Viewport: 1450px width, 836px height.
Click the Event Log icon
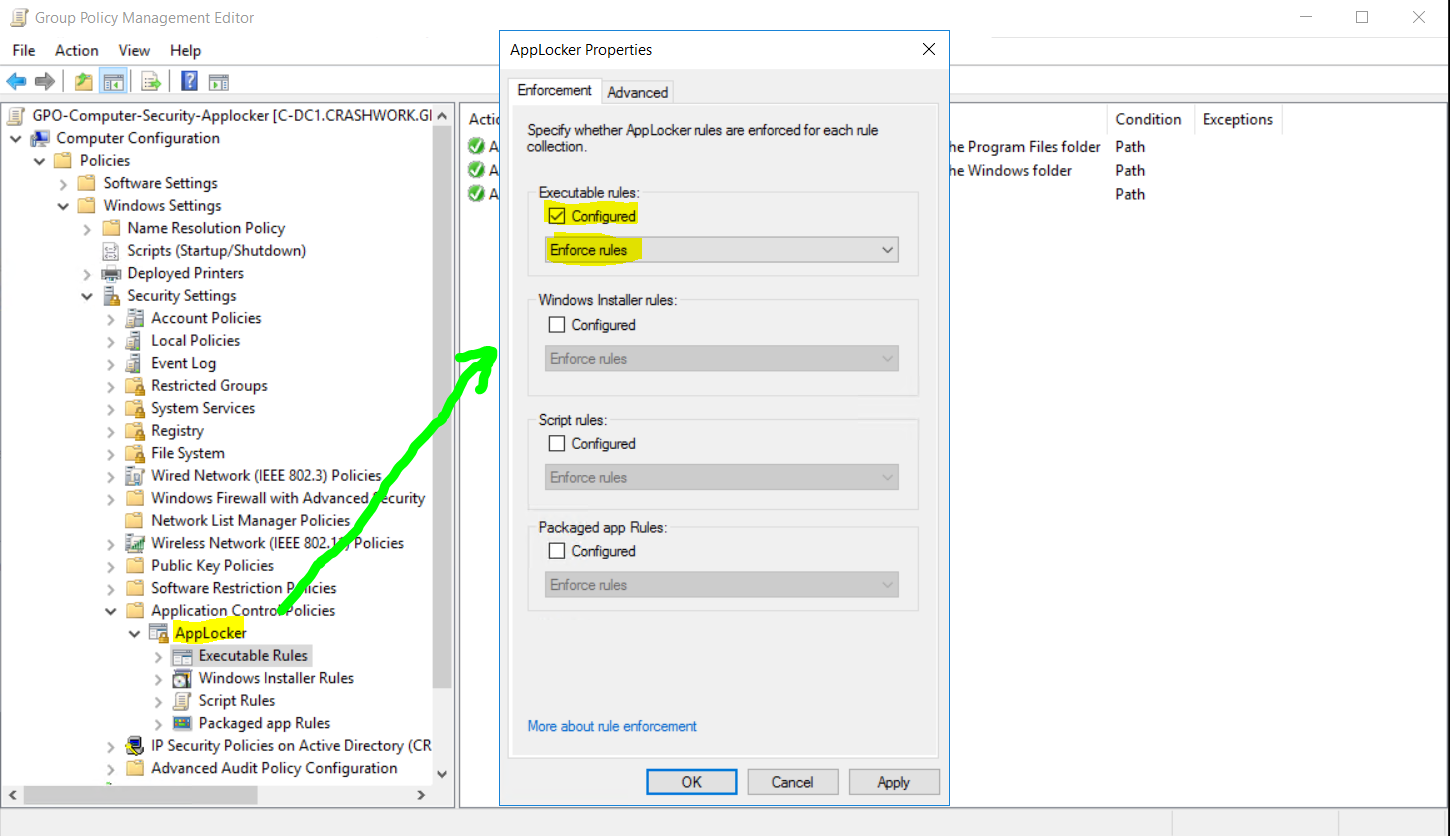pos(135,363)
